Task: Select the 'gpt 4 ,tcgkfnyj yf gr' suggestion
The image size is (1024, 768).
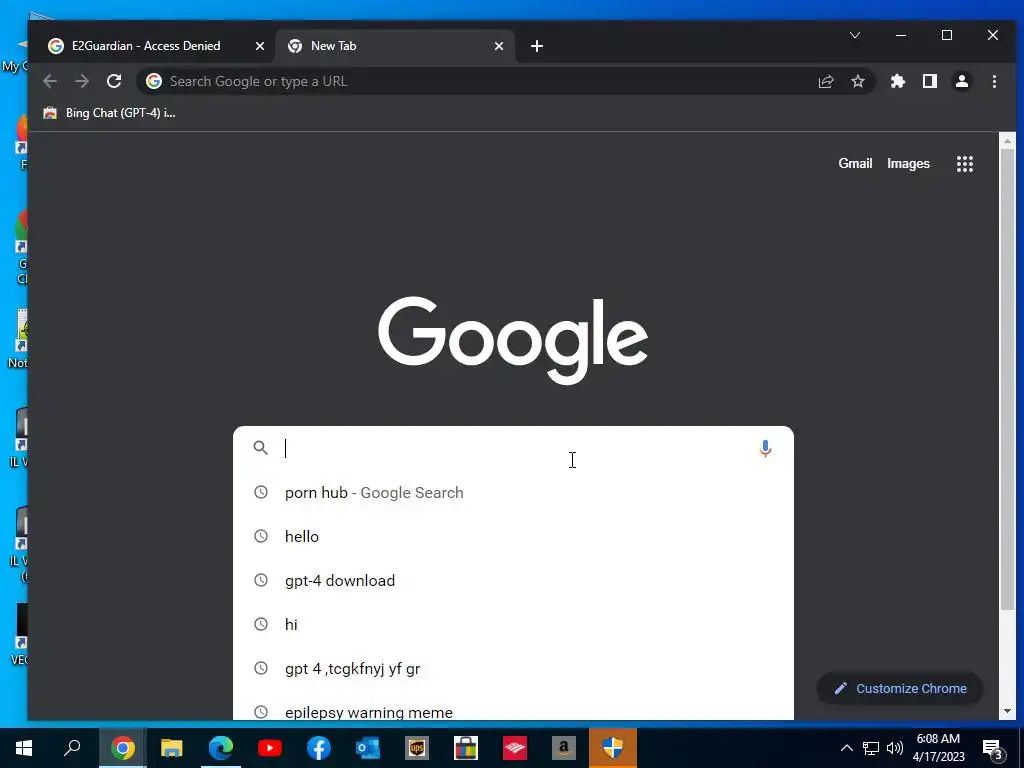Action: [x=513, y=669]
